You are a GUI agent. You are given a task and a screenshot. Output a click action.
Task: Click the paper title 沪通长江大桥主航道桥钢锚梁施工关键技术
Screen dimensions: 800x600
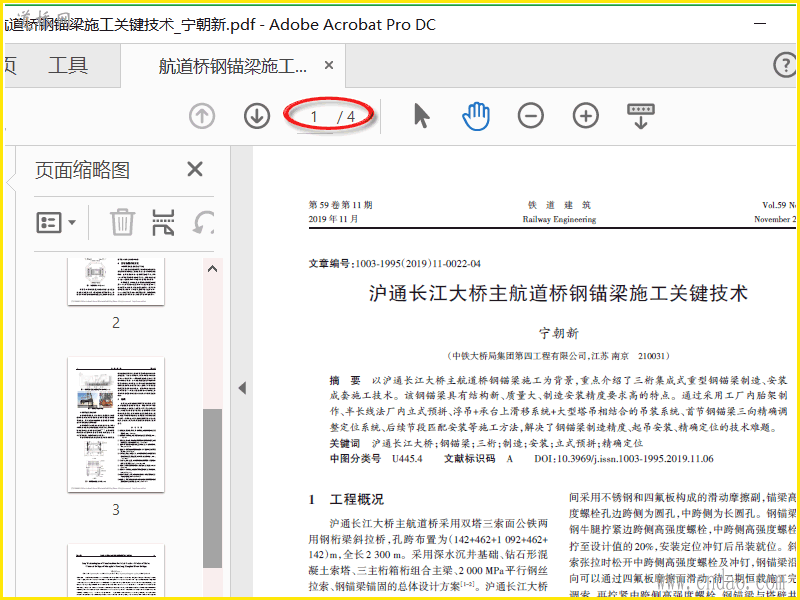(x=558, y=293)
